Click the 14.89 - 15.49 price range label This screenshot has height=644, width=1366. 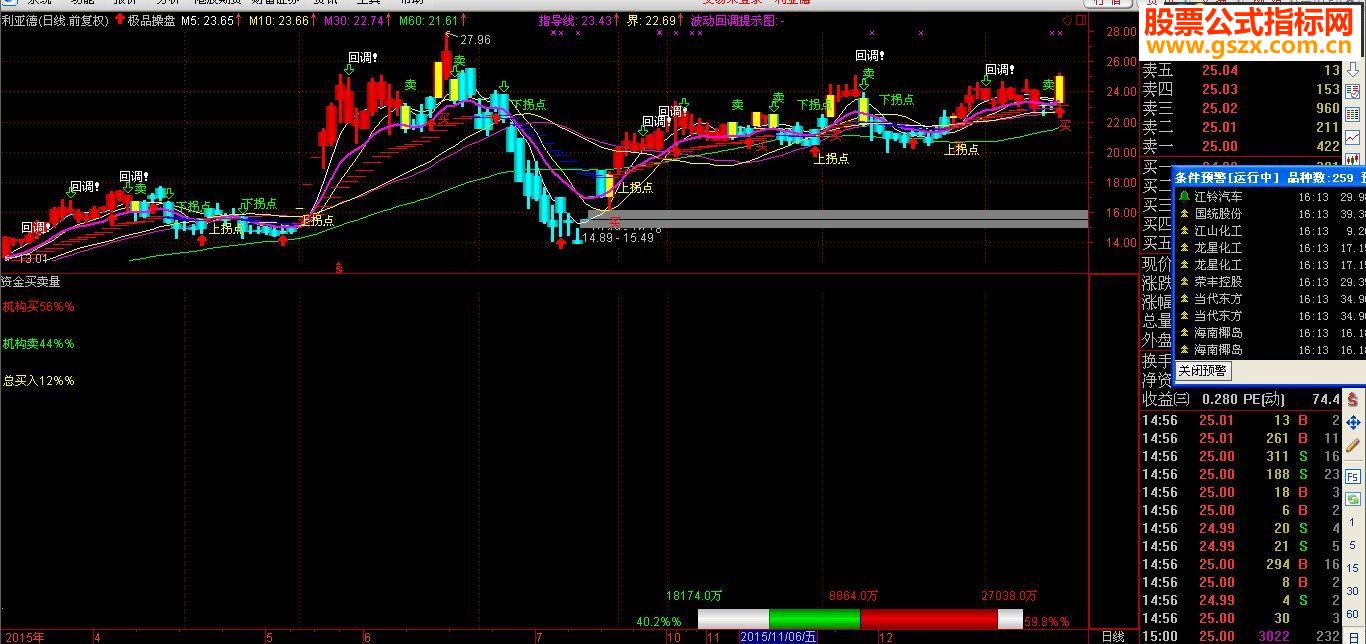[618, 238]
